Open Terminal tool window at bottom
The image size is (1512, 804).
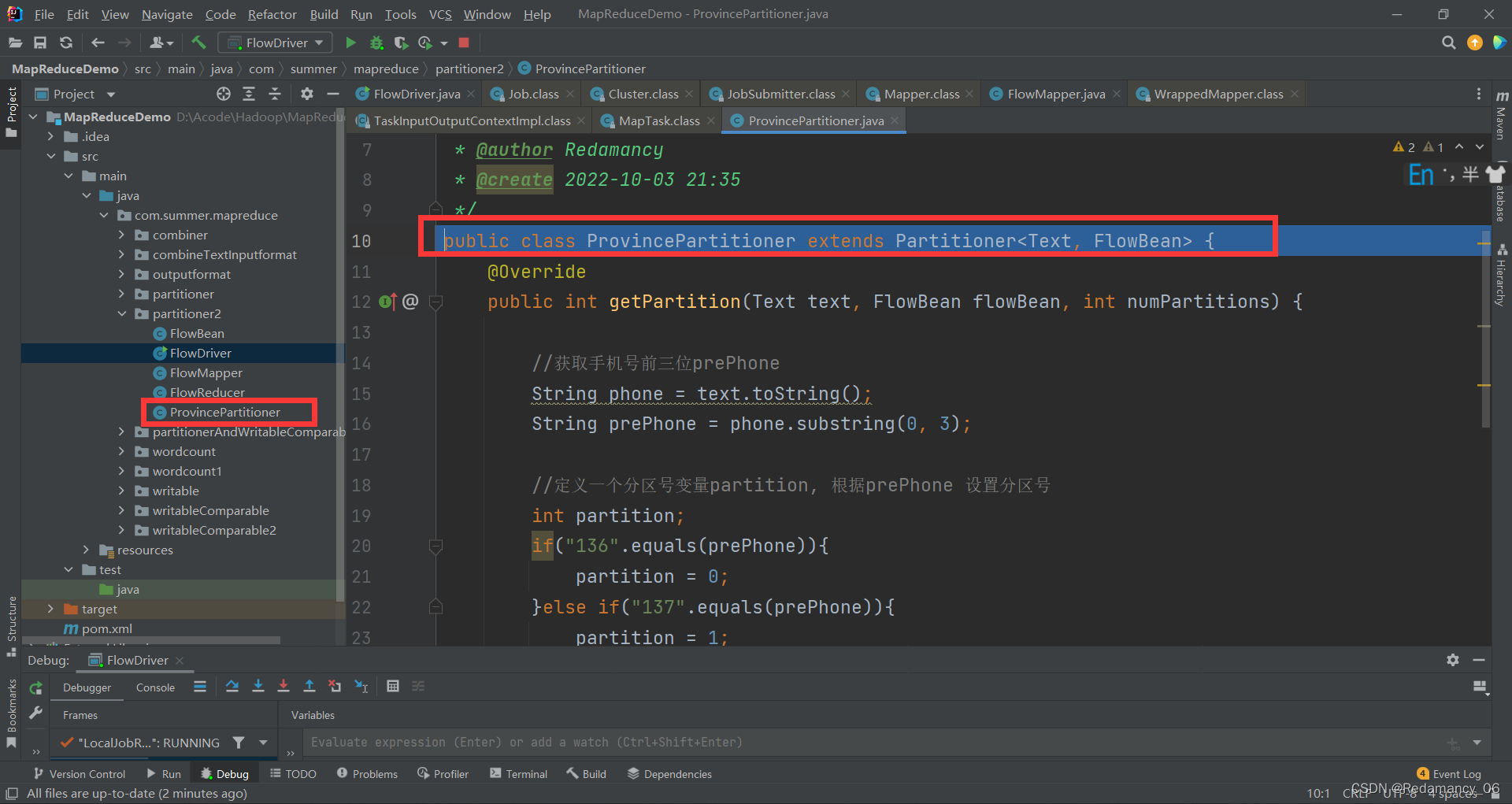pos(518,774)
